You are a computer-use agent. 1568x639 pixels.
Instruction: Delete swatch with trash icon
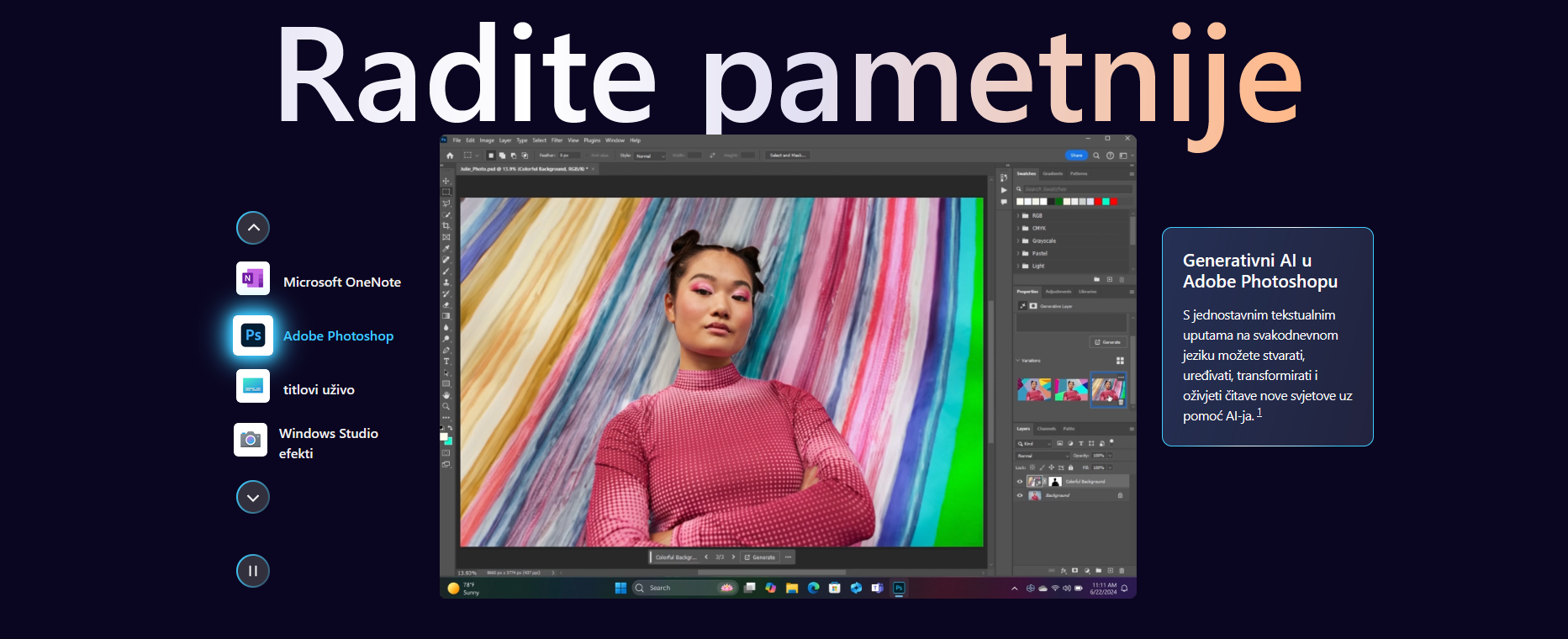(x=1122, y=279)
